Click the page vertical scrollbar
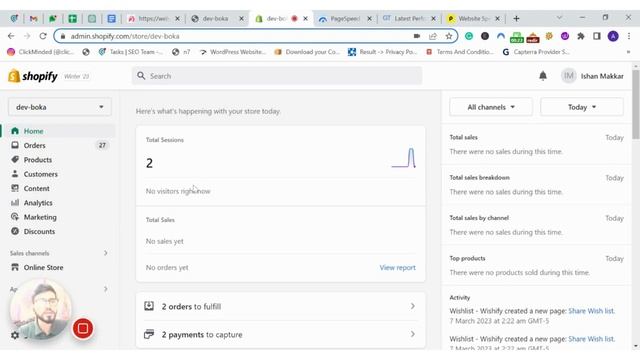The height and width of the screenshot is (360, 640). [636, 104]
